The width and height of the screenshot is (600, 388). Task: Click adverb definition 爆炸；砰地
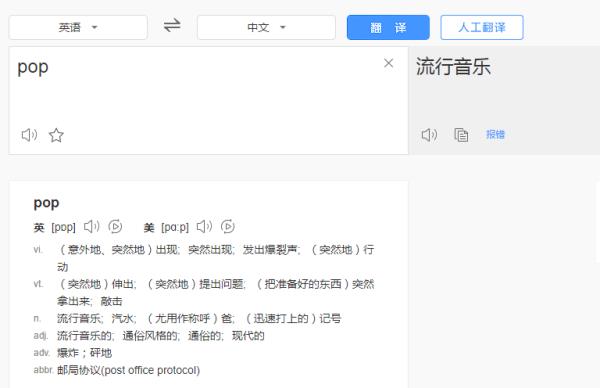point(84,353)
